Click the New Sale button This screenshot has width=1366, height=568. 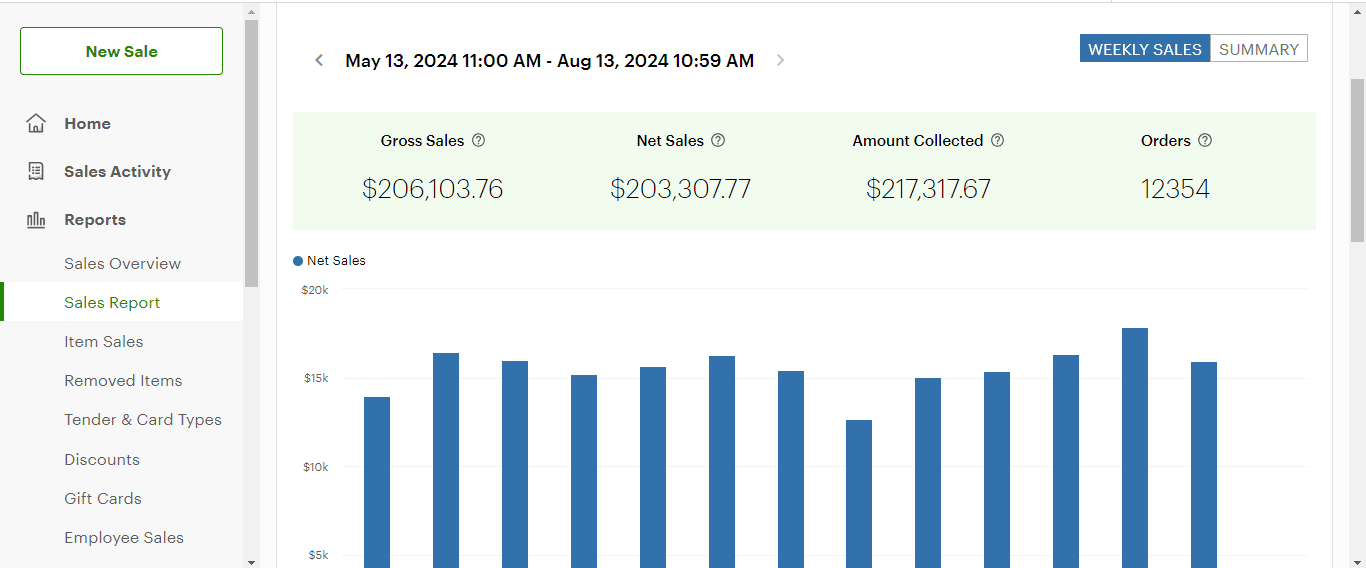(121, 51)
